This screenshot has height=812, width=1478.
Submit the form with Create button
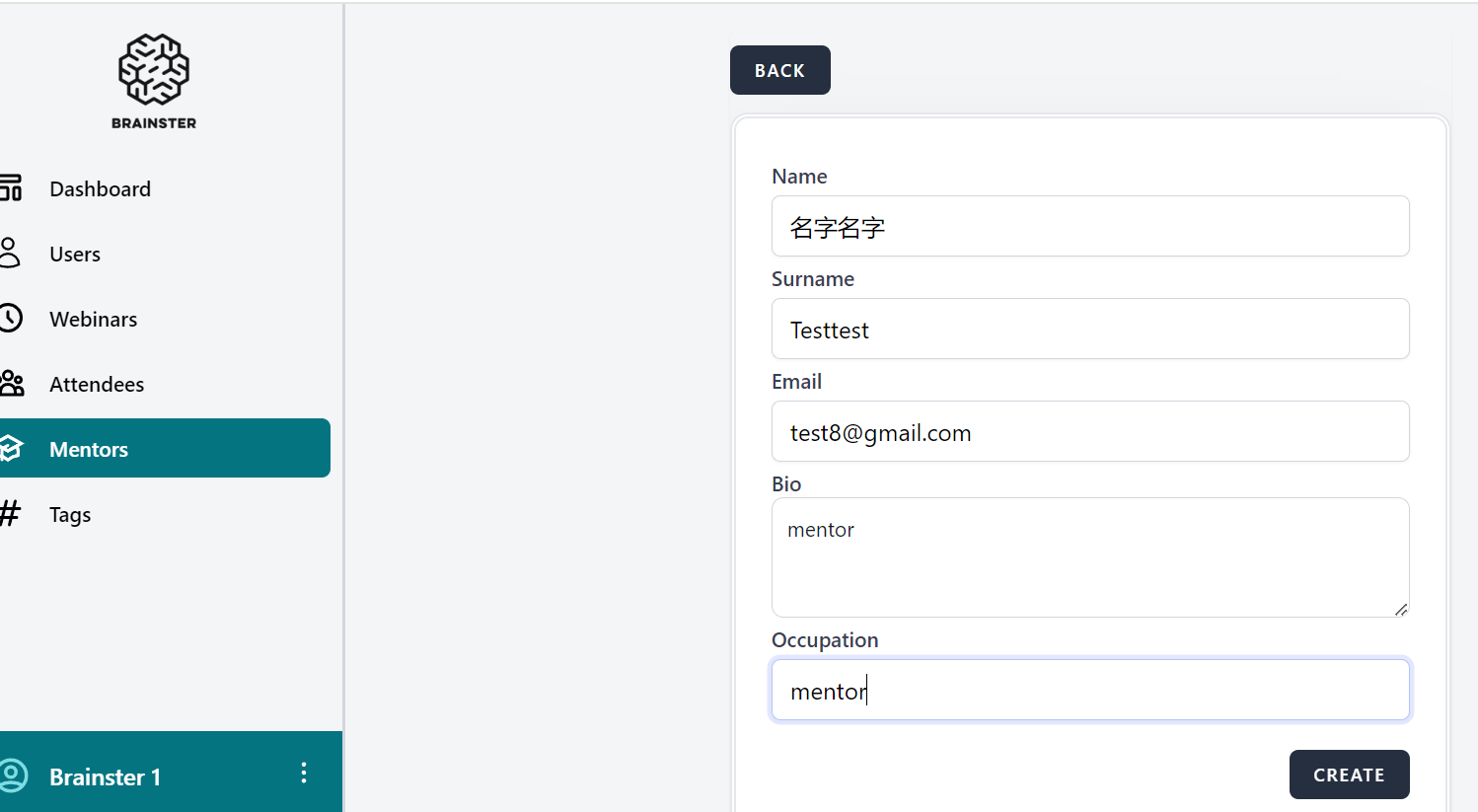pyautogui.click(x=1349, y=775)
